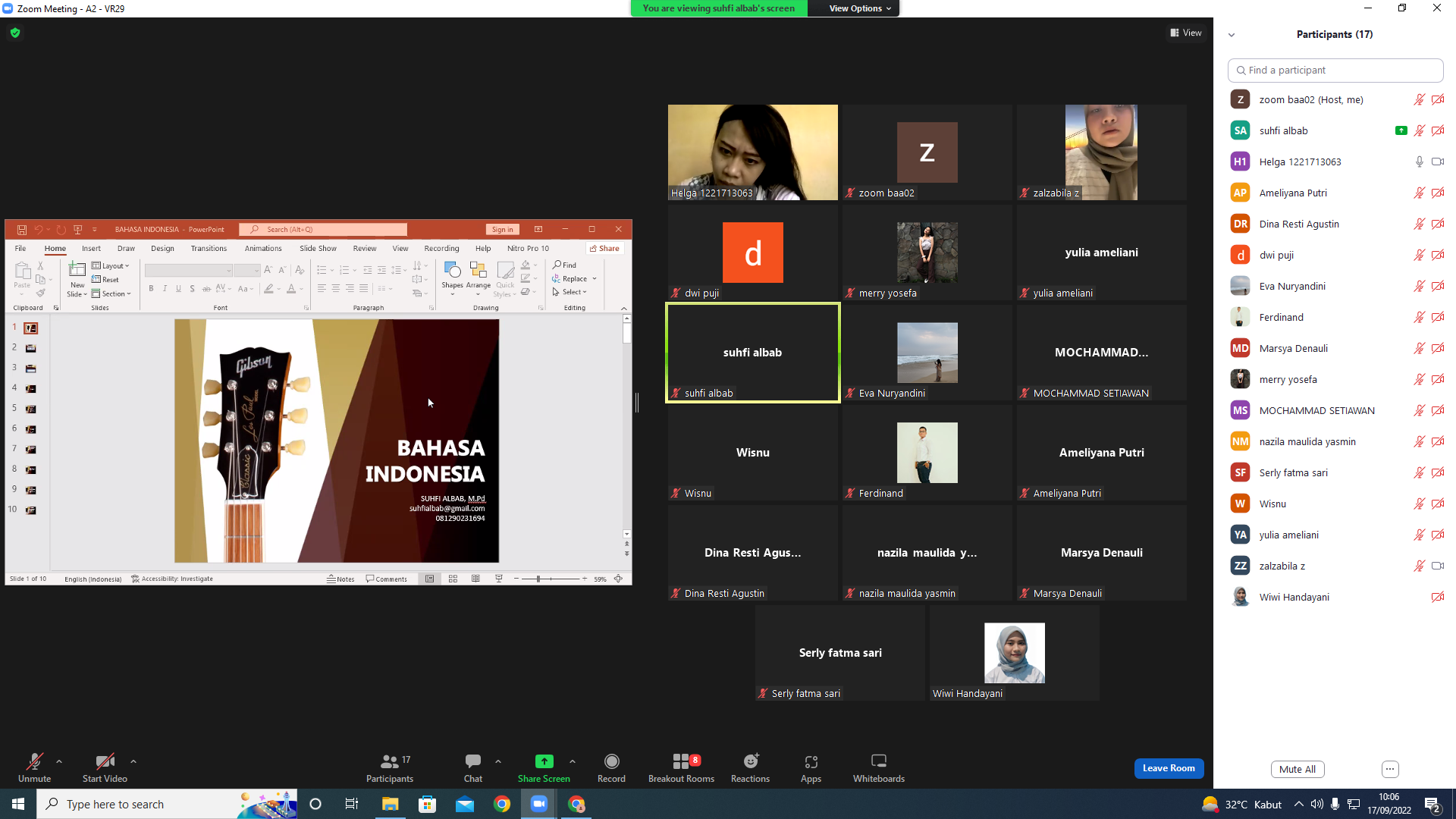Click the green Share Screen icon

[544, 761]
